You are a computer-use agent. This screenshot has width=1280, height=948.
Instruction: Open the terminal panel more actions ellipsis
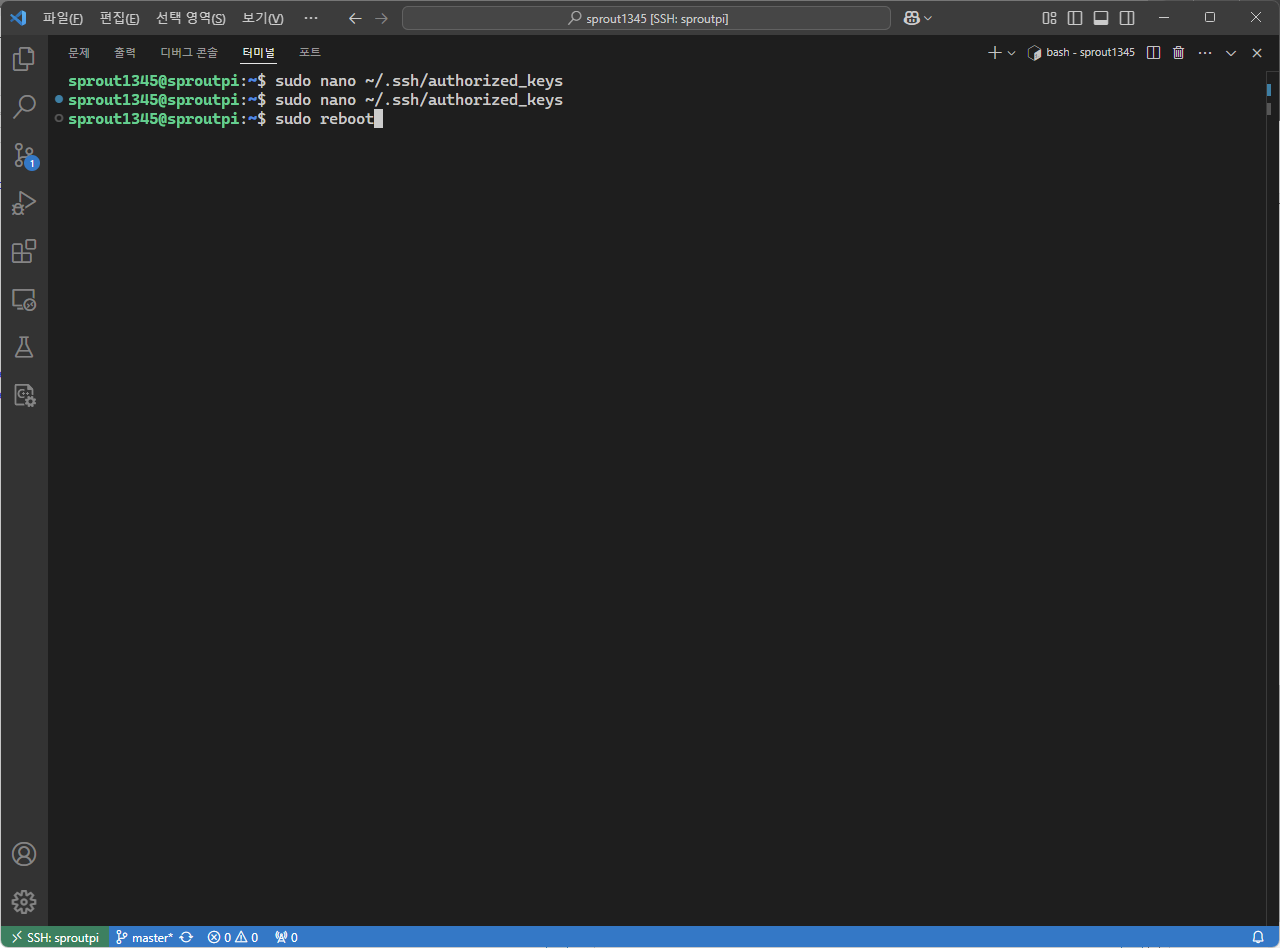[1205, 53]
